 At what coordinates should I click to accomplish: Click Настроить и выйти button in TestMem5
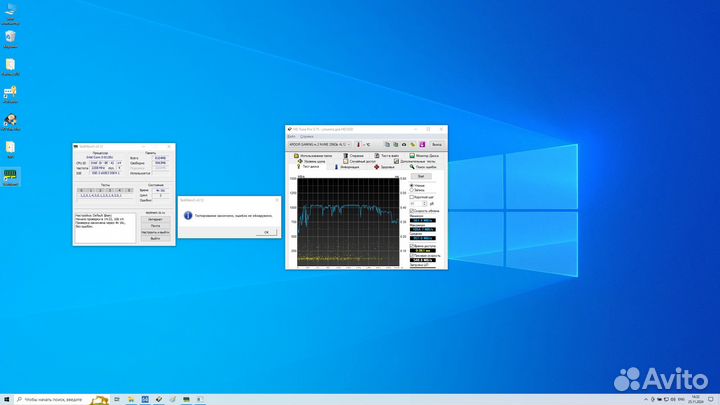[155, 232]
